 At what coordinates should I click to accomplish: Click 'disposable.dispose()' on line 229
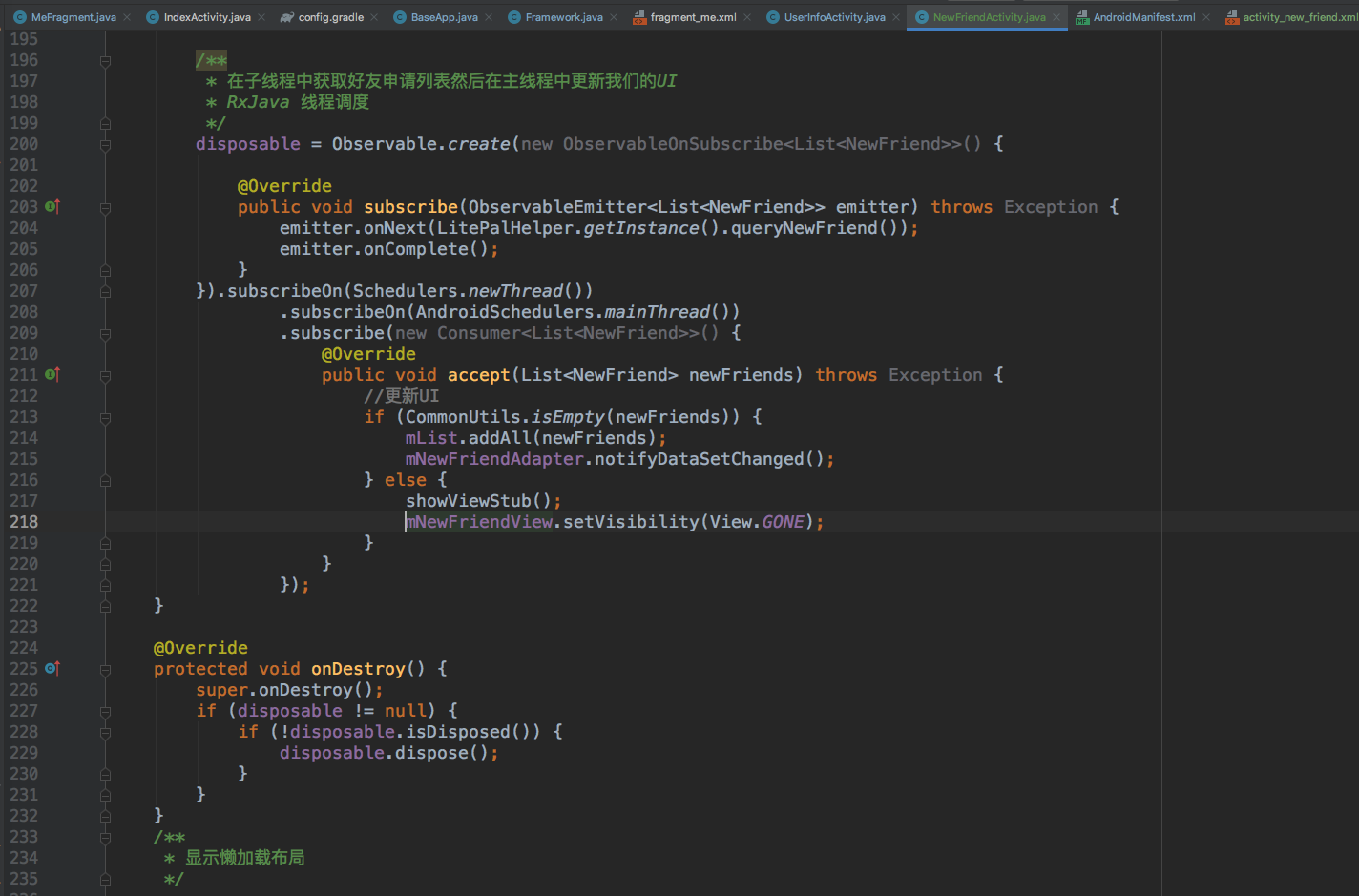(385, 753)
